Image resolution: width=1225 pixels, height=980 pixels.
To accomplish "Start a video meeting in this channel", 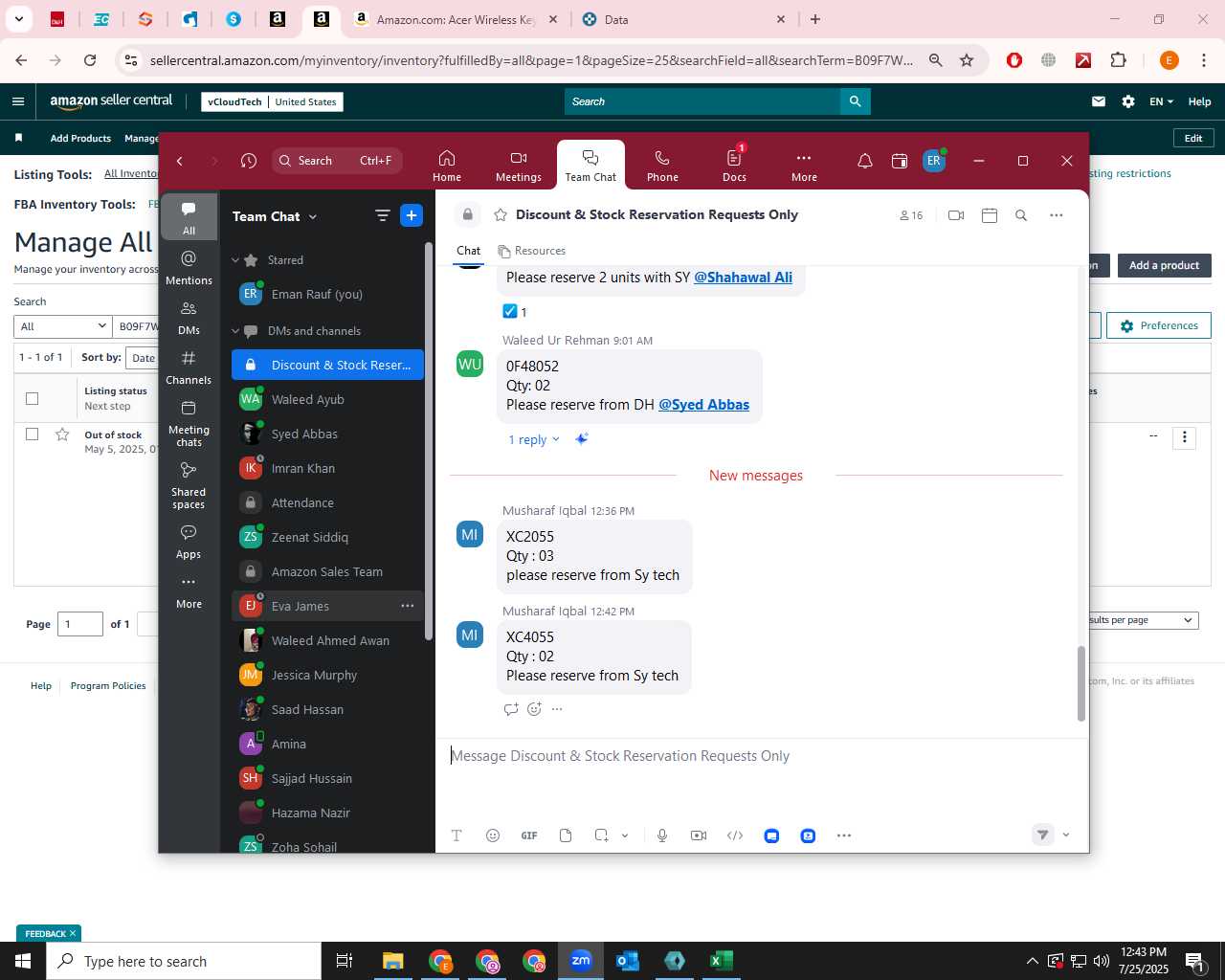I will pos(955,215).
